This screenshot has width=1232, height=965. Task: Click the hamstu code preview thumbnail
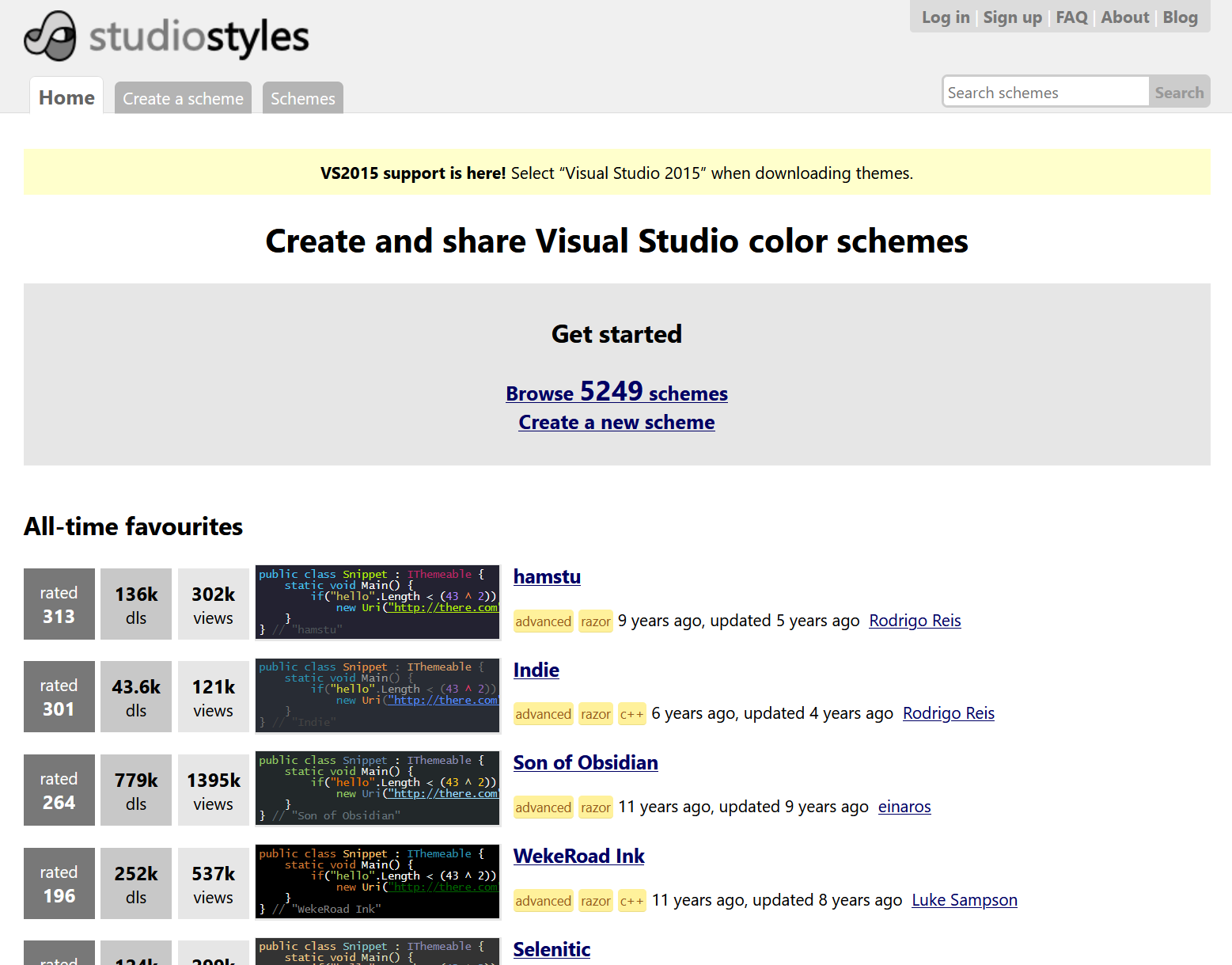pos(377,602)
